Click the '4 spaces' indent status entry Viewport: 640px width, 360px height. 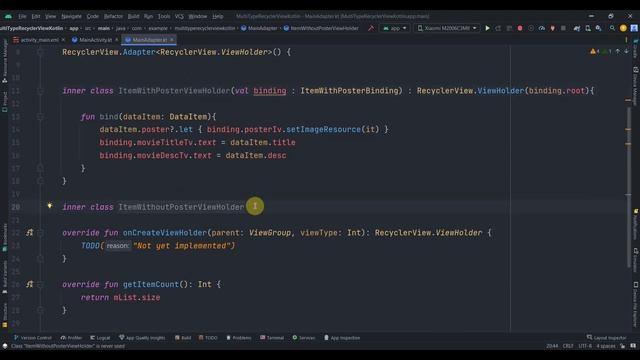[x=606, y=346]
